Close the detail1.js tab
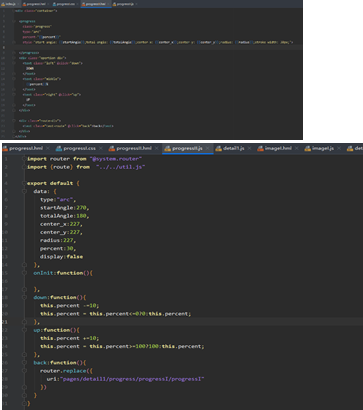 tap(249, 148)
